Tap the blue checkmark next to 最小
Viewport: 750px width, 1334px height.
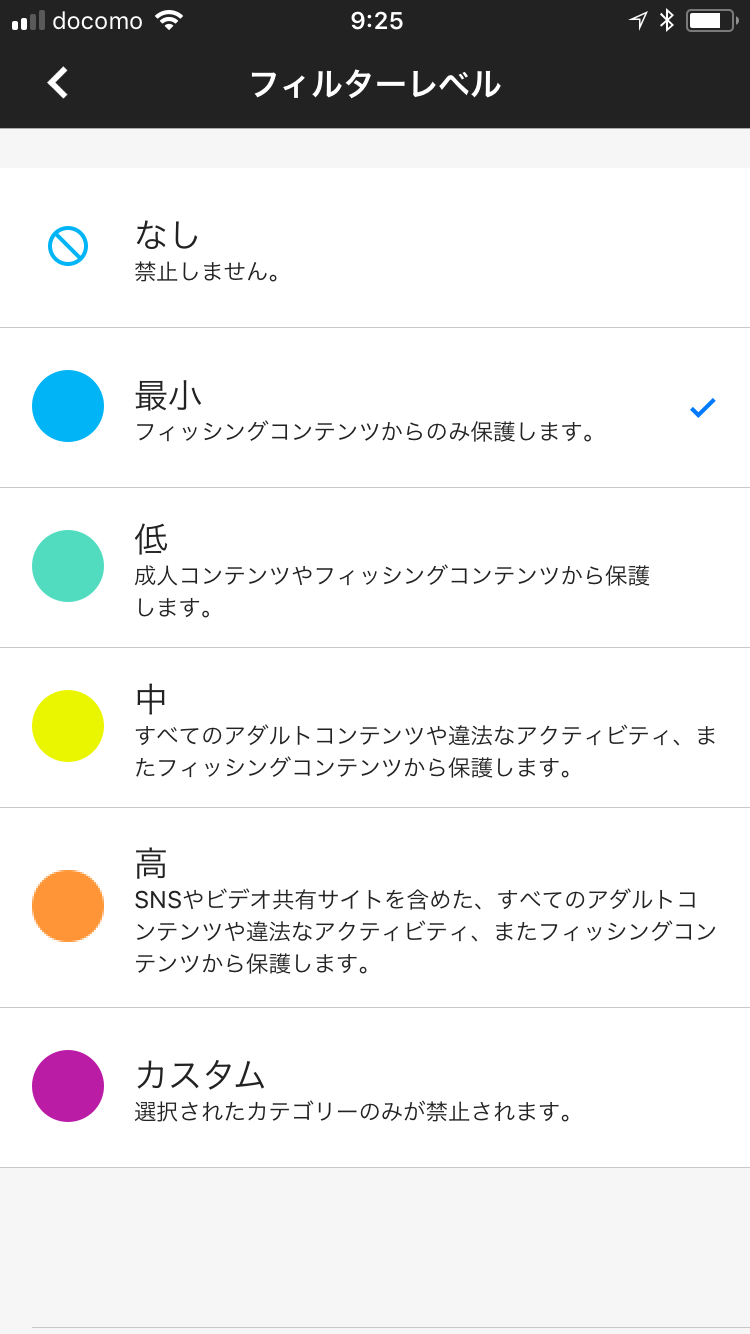(x=703, y=407)
